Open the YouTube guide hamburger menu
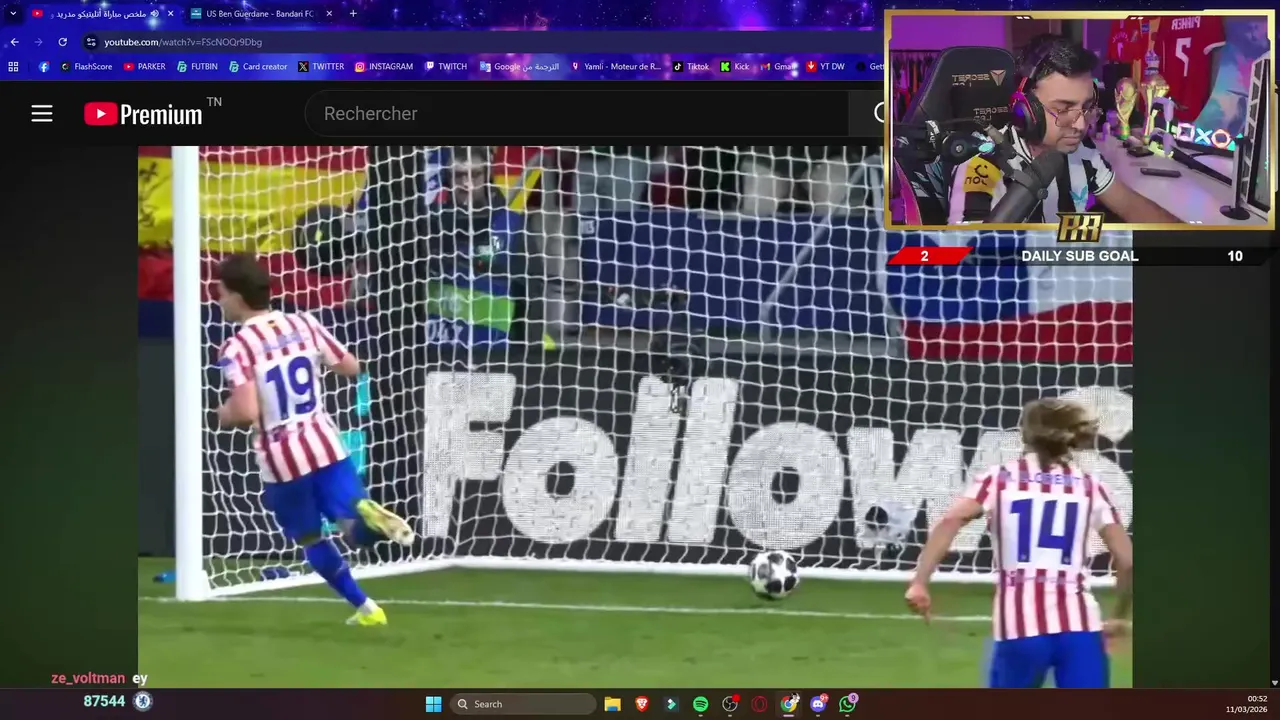This screenshot has width=1280, height=720. (41, 114)
